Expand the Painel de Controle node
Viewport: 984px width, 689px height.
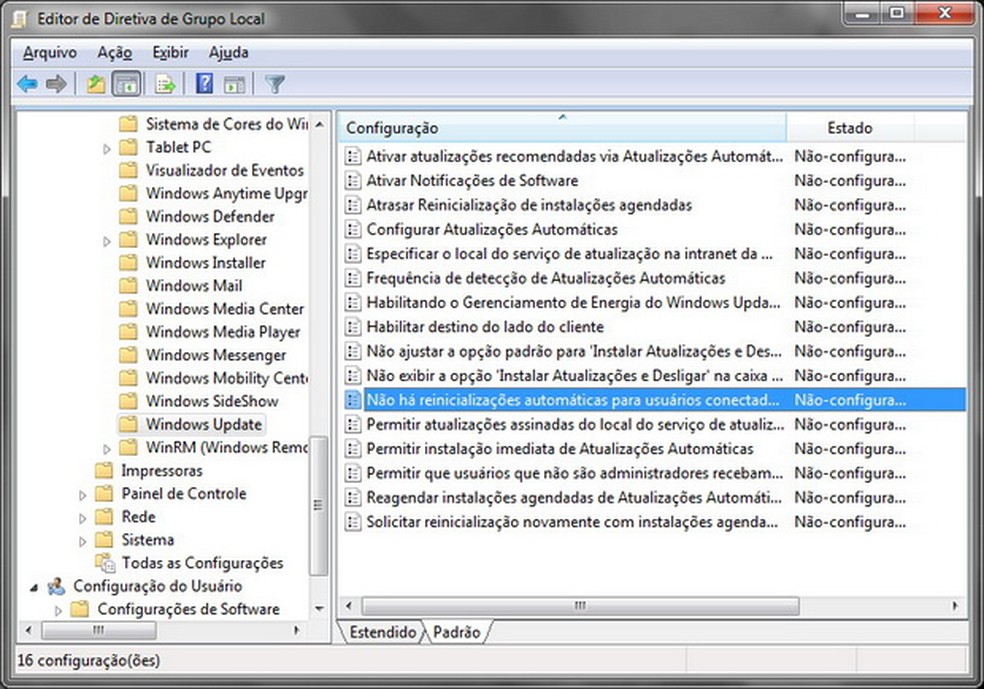coord(84,493)
